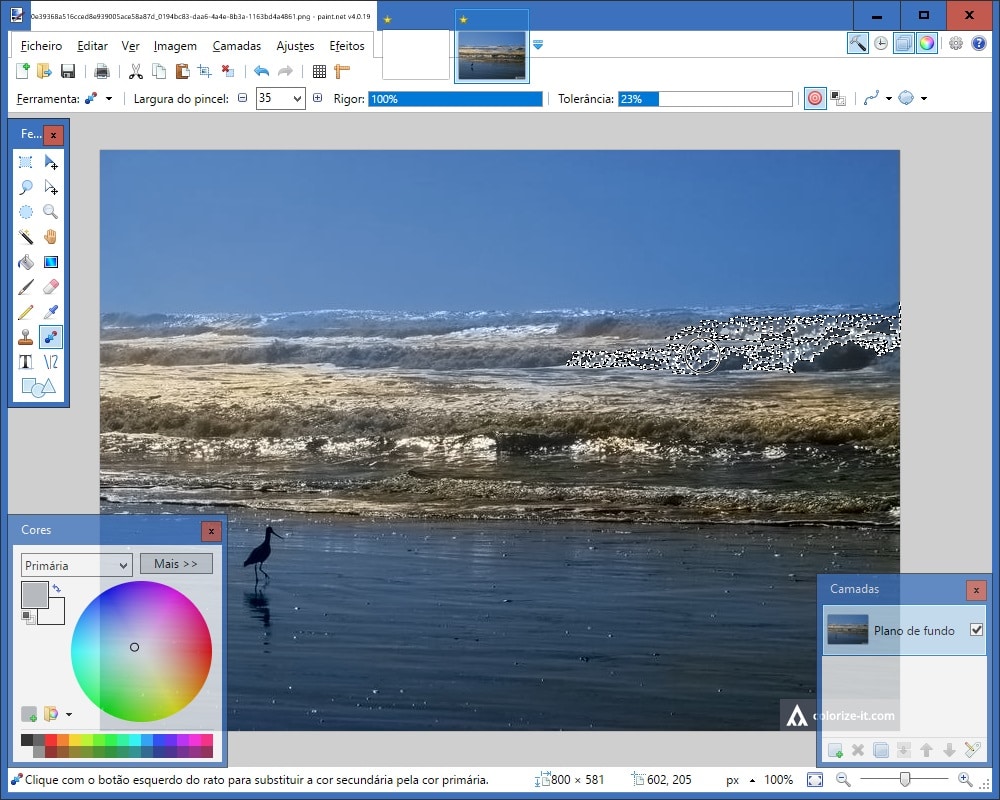Click the Crop to selection icon
This screenshot has width=1000, height=800.
coord(205,71)
